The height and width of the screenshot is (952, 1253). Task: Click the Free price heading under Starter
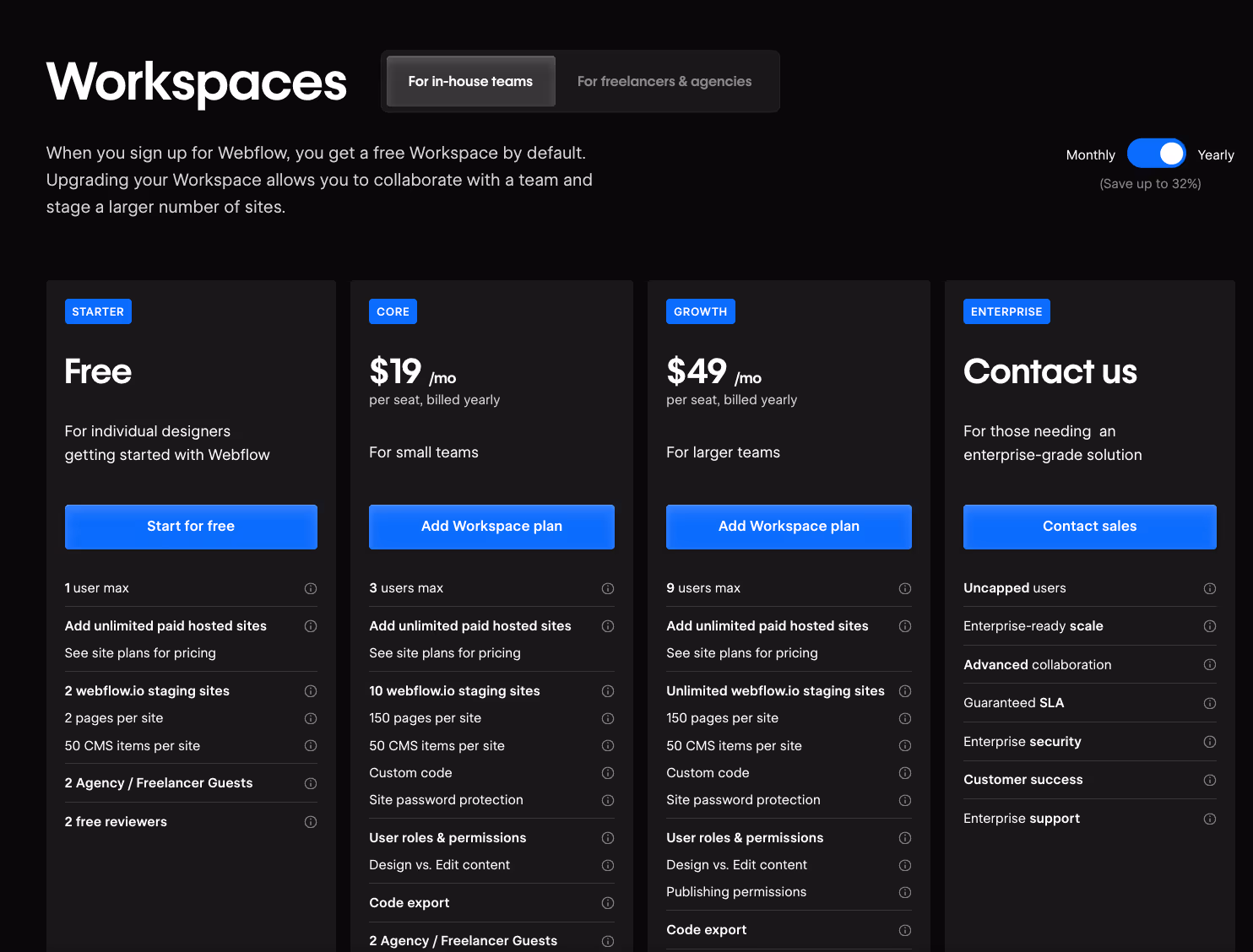(x=98, y=371)
